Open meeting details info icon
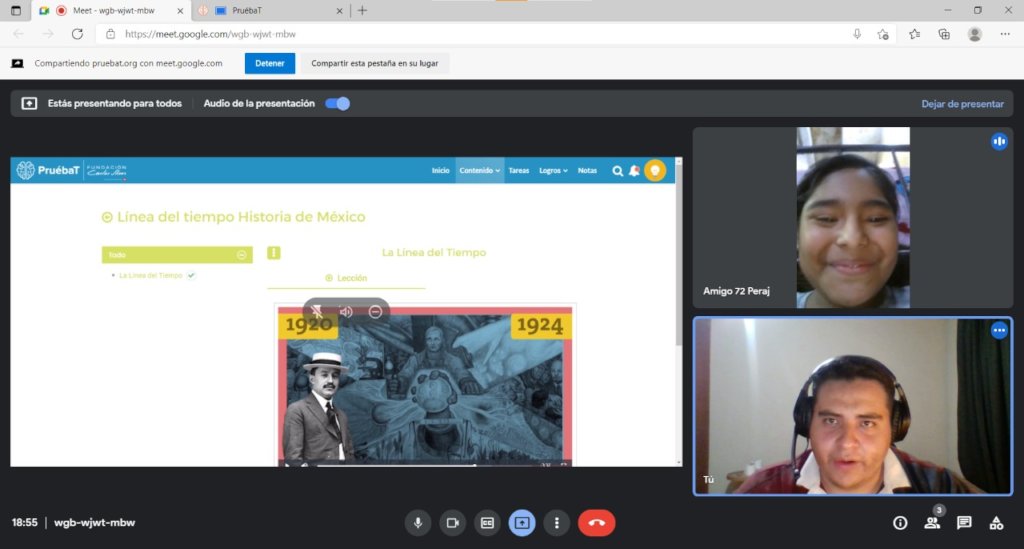The width and height of the screenshot is (1024, 549). pyautogui.click(x=900, y=523)
